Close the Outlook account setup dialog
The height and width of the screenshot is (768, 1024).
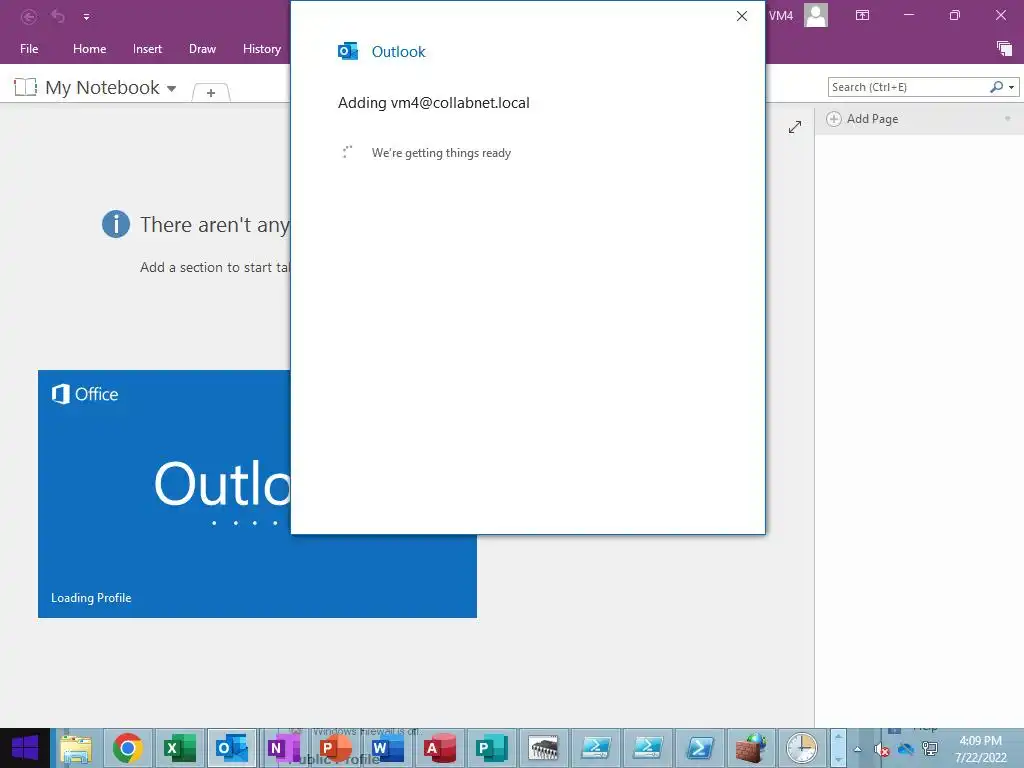[742, 16]
